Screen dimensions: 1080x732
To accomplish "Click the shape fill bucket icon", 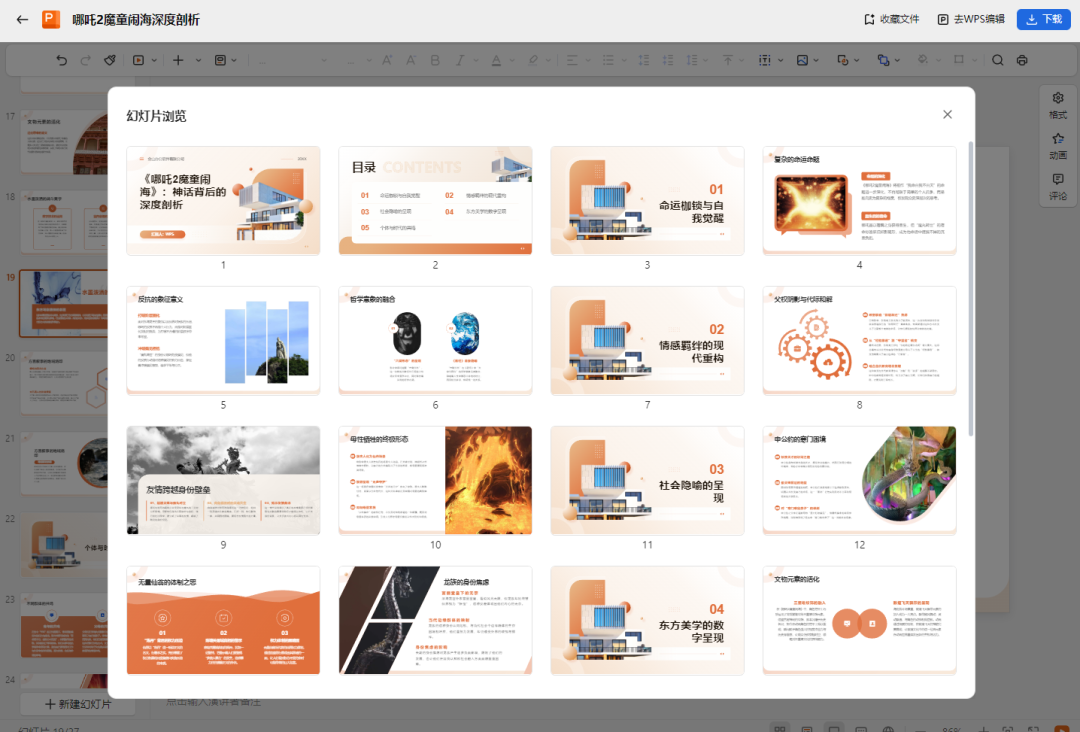I will tap(923, 61).
